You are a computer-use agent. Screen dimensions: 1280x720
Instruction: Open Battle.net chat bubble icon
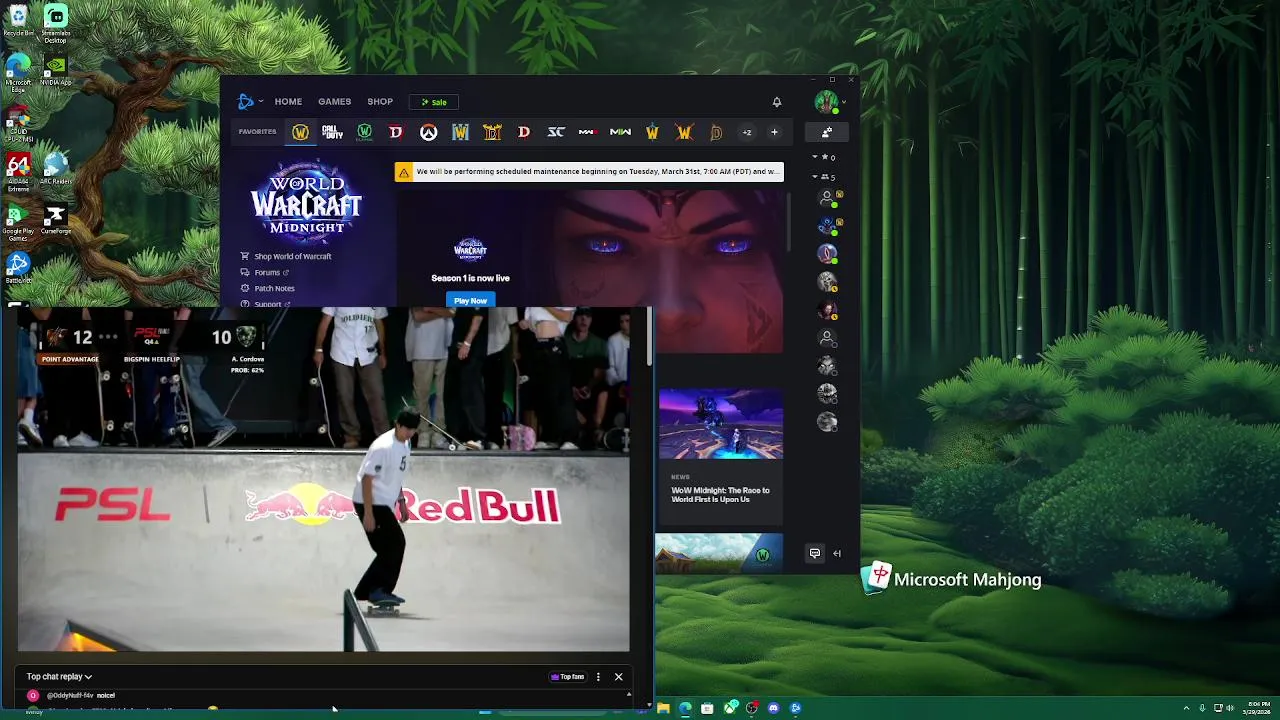(x=815, y=553)
